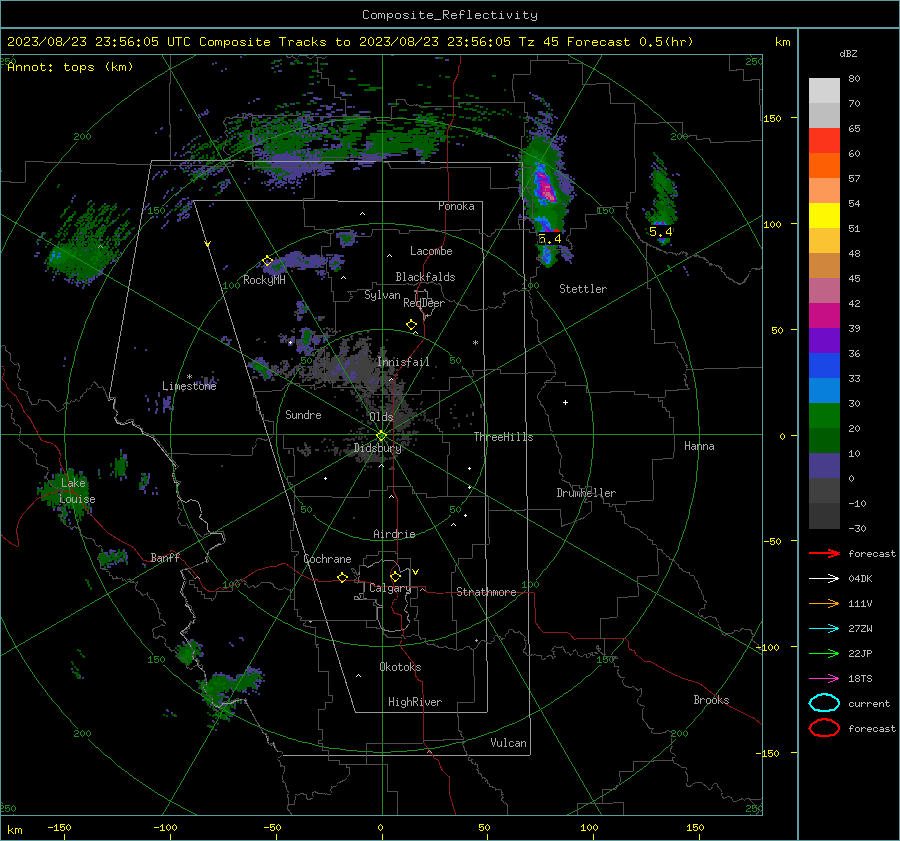Click the Hanna city label

[x=699, y=446]
